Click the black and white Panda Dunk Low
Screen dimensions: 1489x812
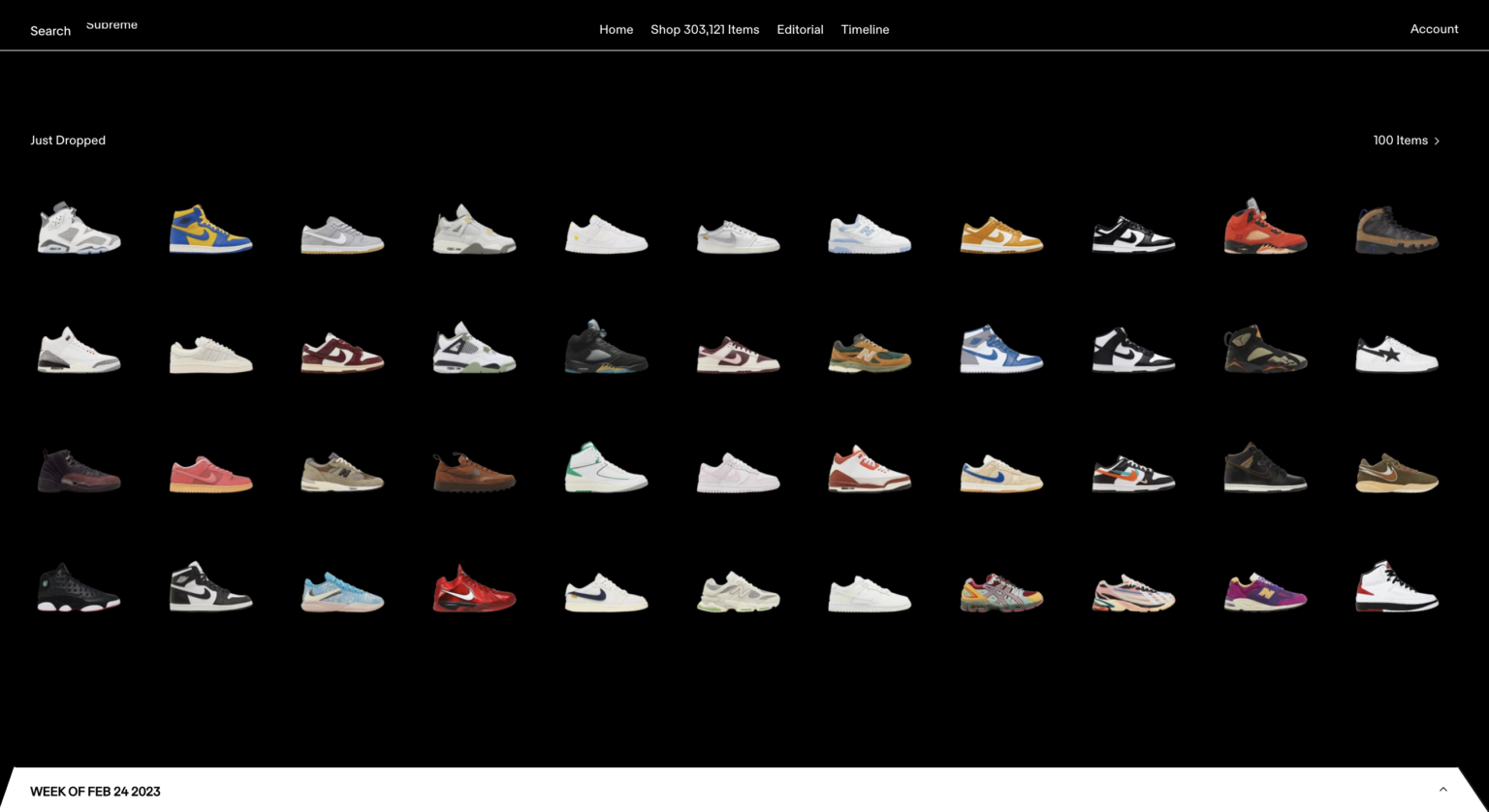(1133, 234)
